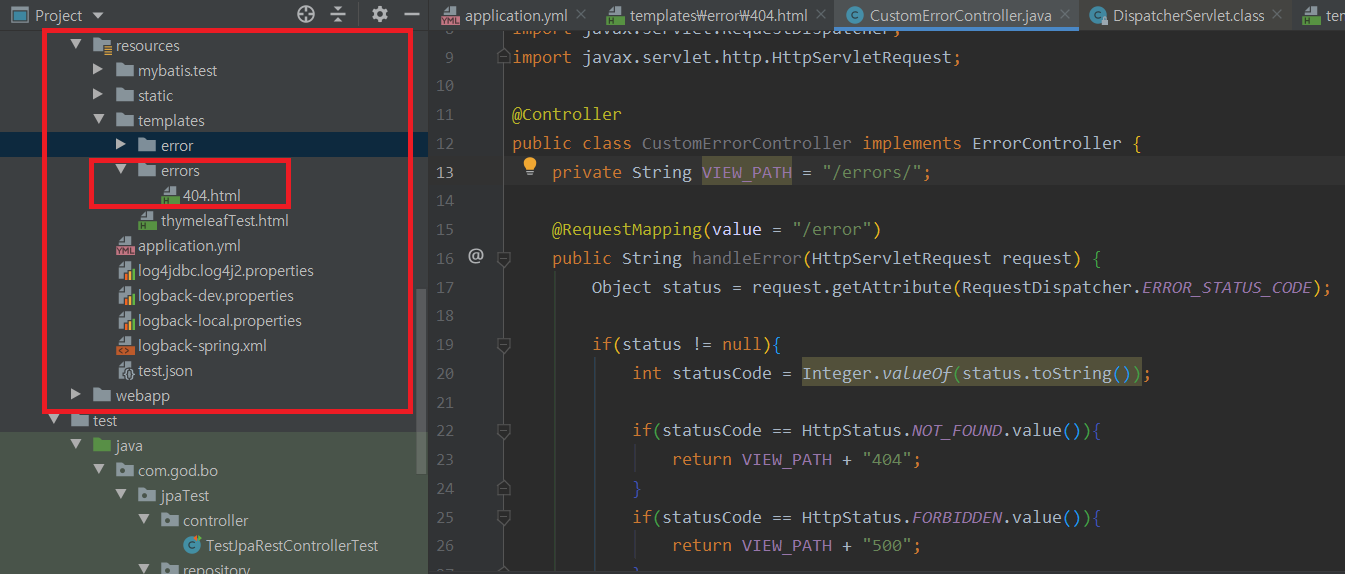Screen dimensions: 1345x574
Task: Open Project panel settings gear
Action: click(379, 15)
